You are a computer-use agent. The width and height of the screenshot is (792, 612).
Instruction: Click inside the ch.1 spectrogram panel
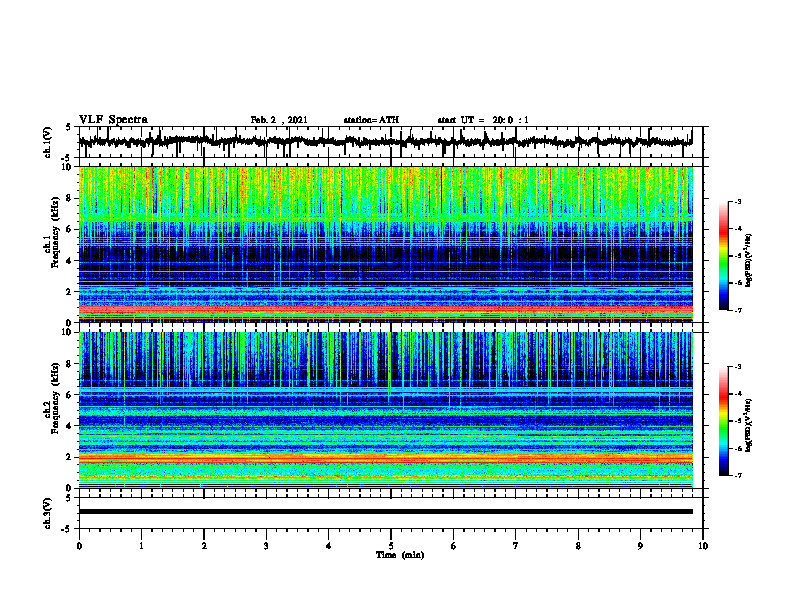tap(386, 244)
